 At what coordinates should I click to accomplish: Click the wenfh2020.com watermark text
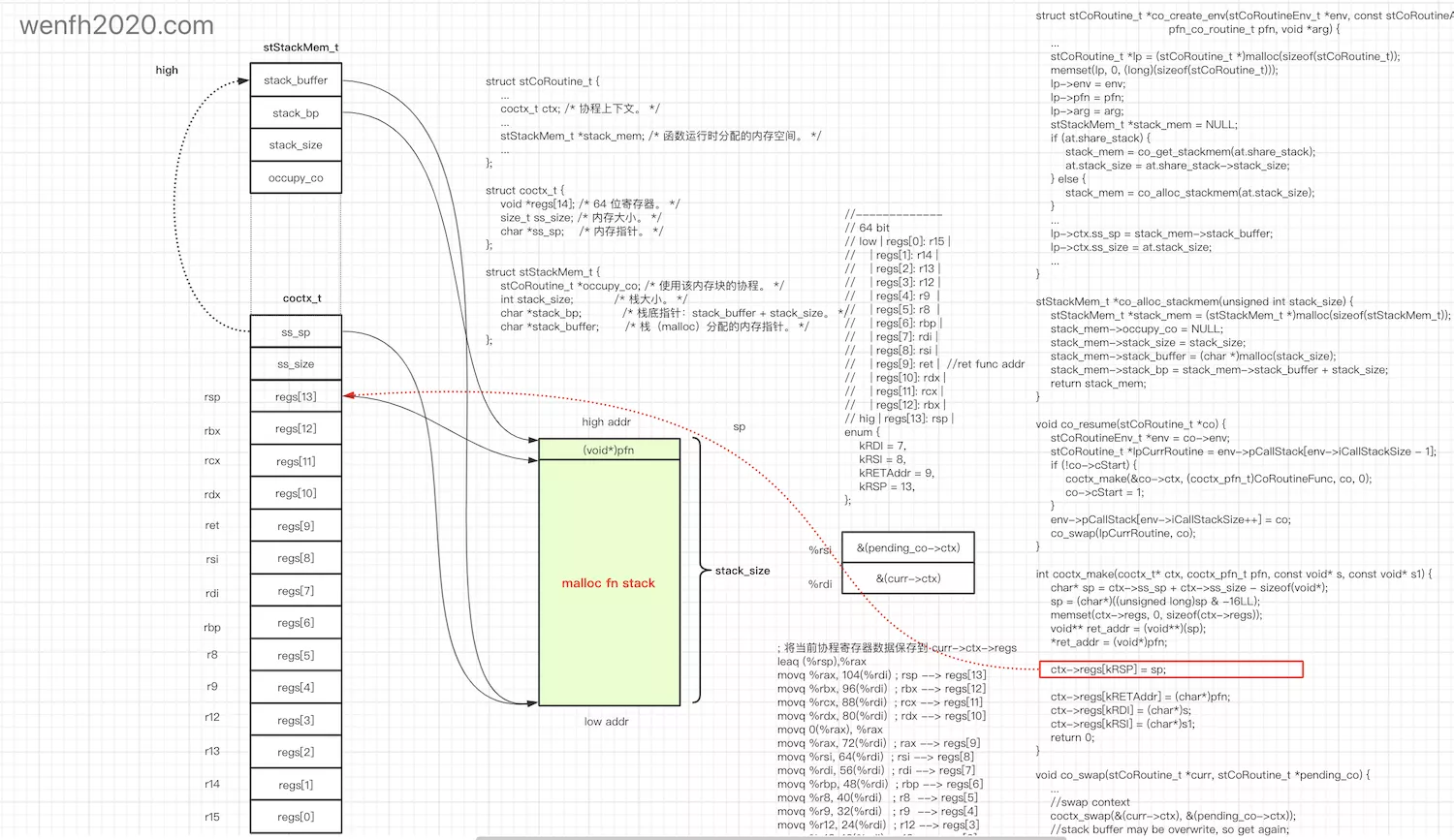[116, 25]
